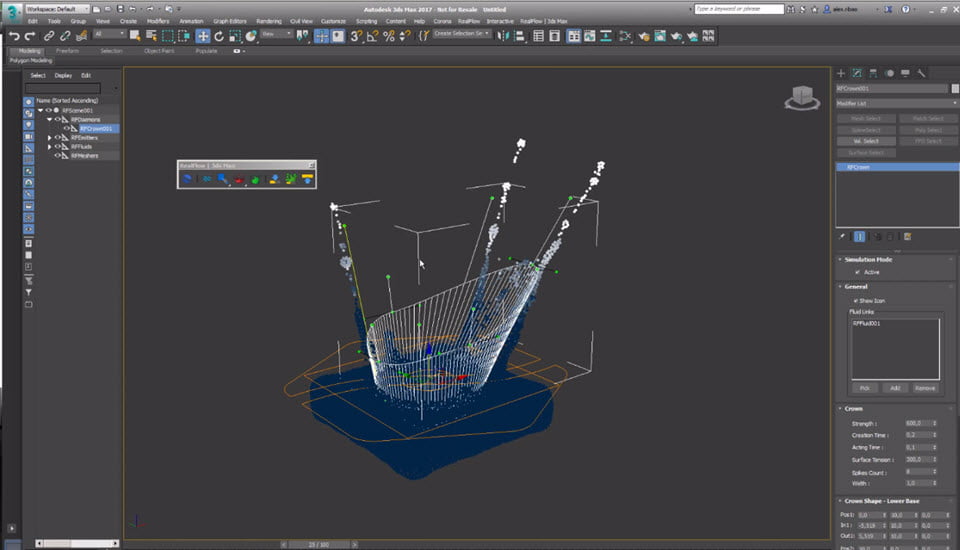The width and height of the screenshot is (960, 550).
Task: Toggle visibility eye of RFFluids
Action: pyautogui.click(x=58, y=147)
